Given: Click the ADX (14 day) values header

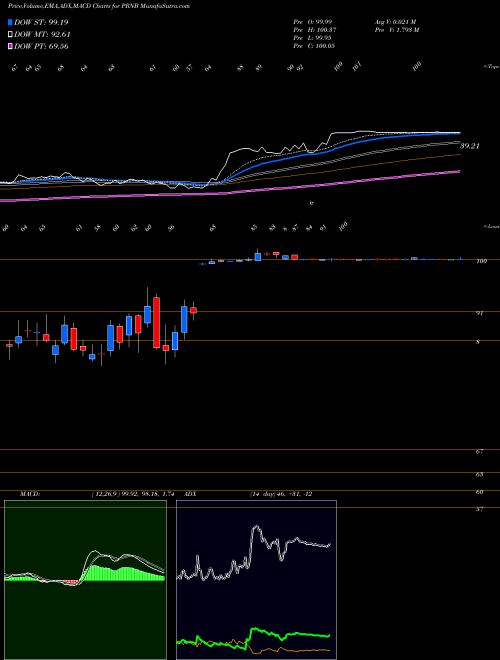Looking at the screenshot, I should click(249, 494).
